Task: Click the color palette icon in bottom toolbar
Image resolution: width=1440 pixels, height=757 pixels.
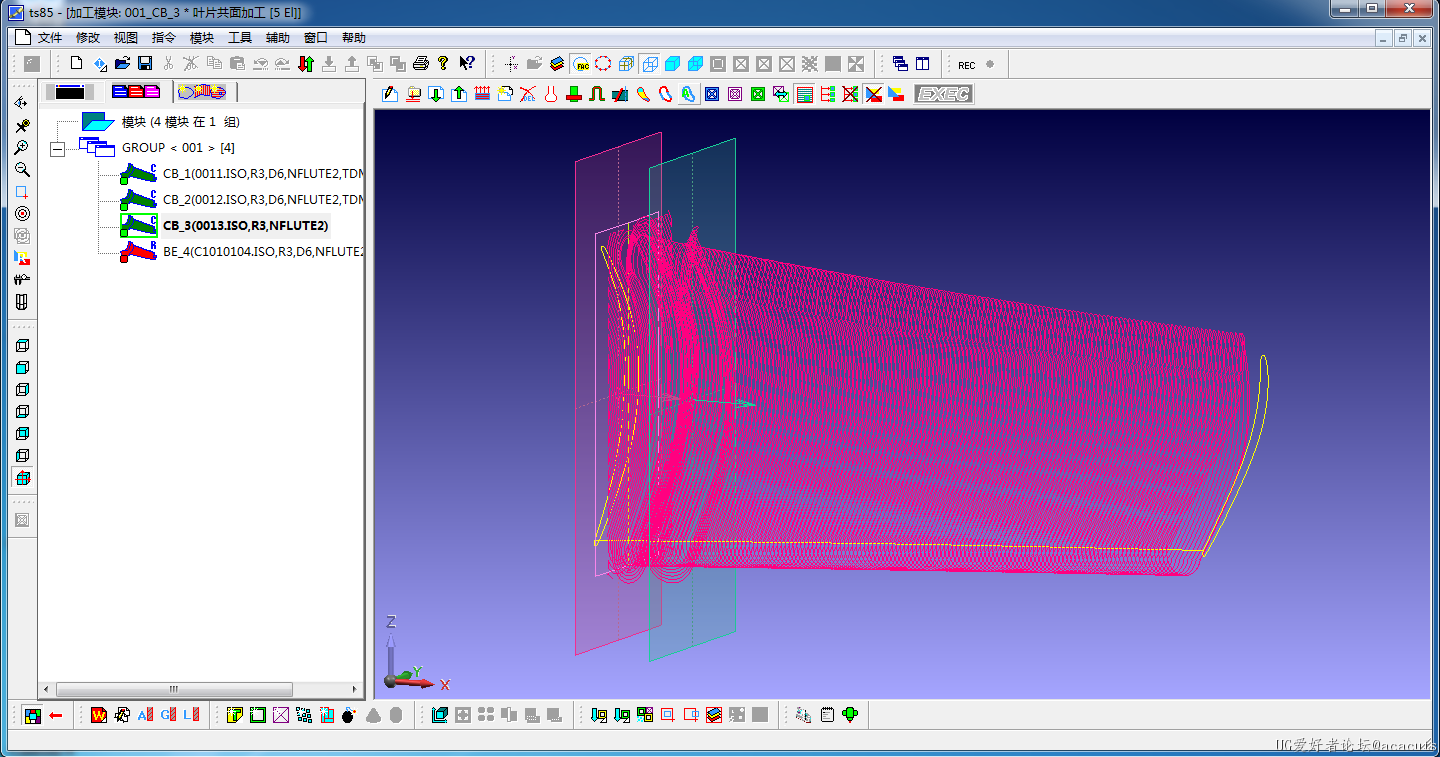Action: click(33, 715)
